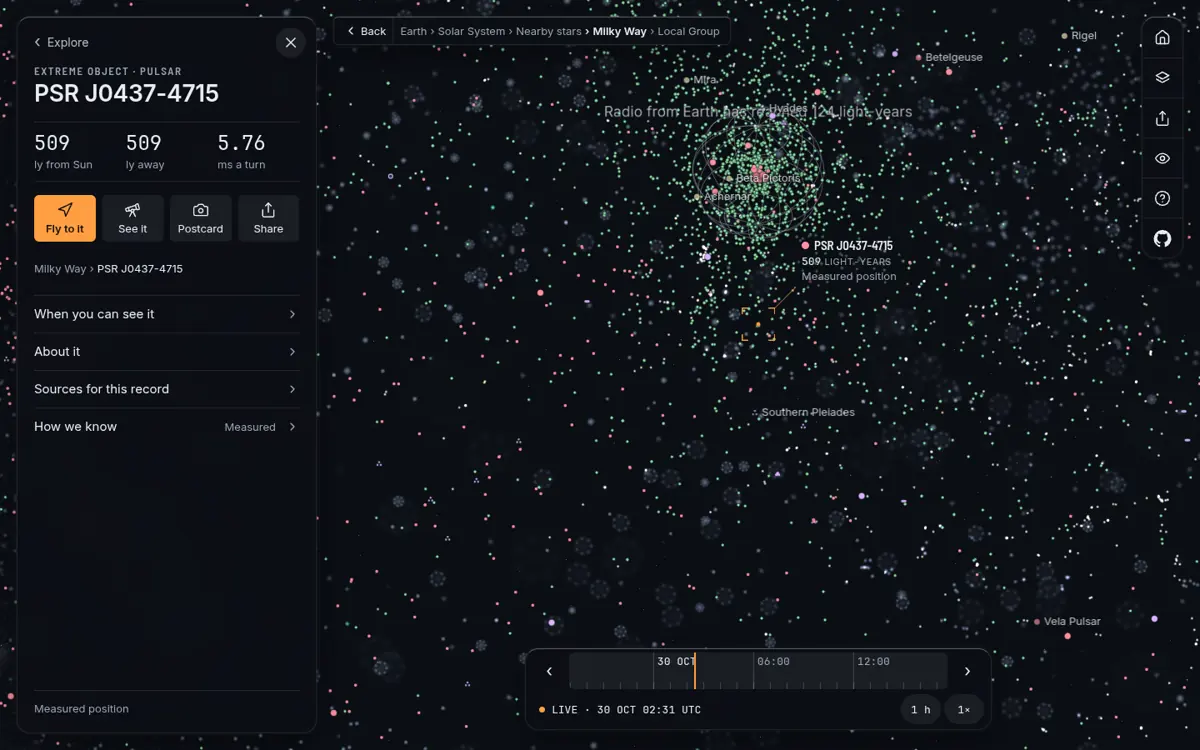Click the Back button in top bar
The height and width of the screenshot is (750, 1200).
click(366, 31)
